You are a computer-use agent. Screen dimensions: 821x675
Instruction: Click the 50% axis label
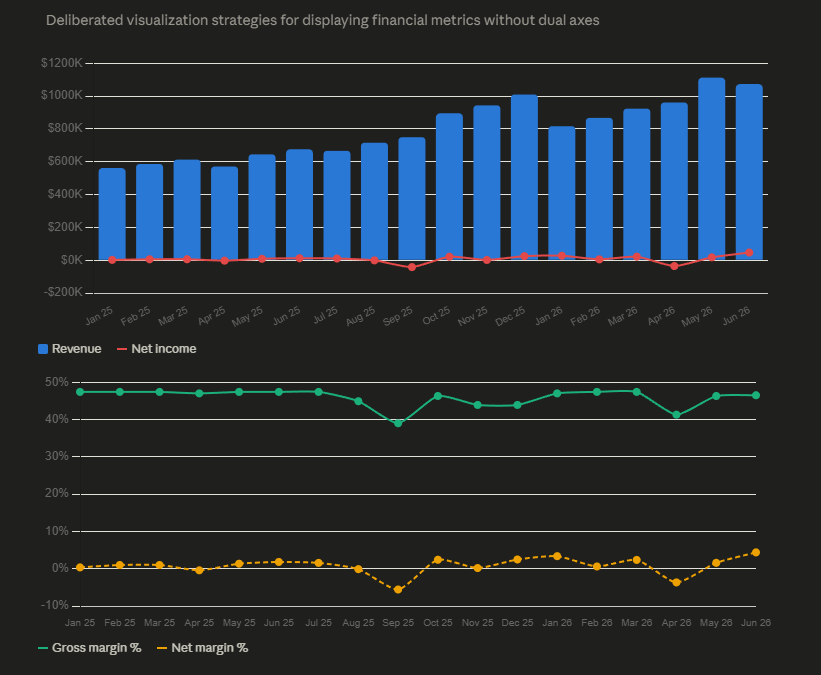coord(57,382)
